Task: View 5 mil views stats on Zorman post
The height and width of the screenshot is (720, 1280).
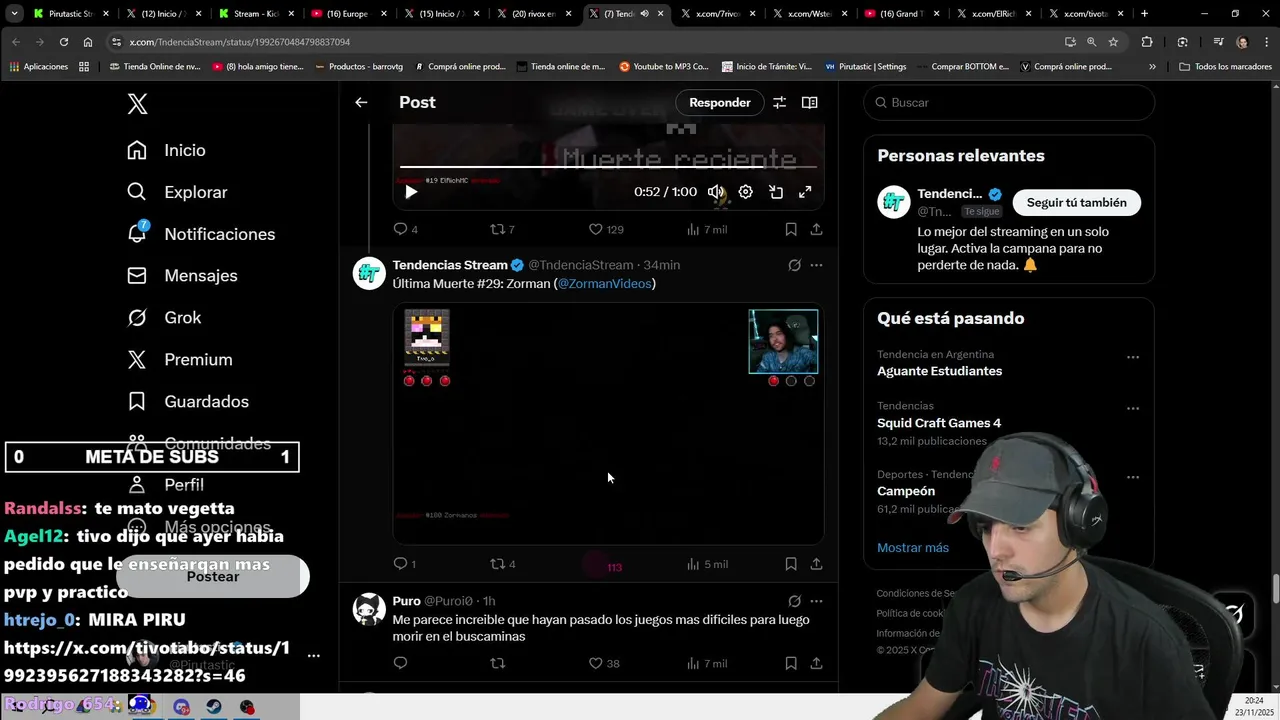Action: [x=707, y=564]
